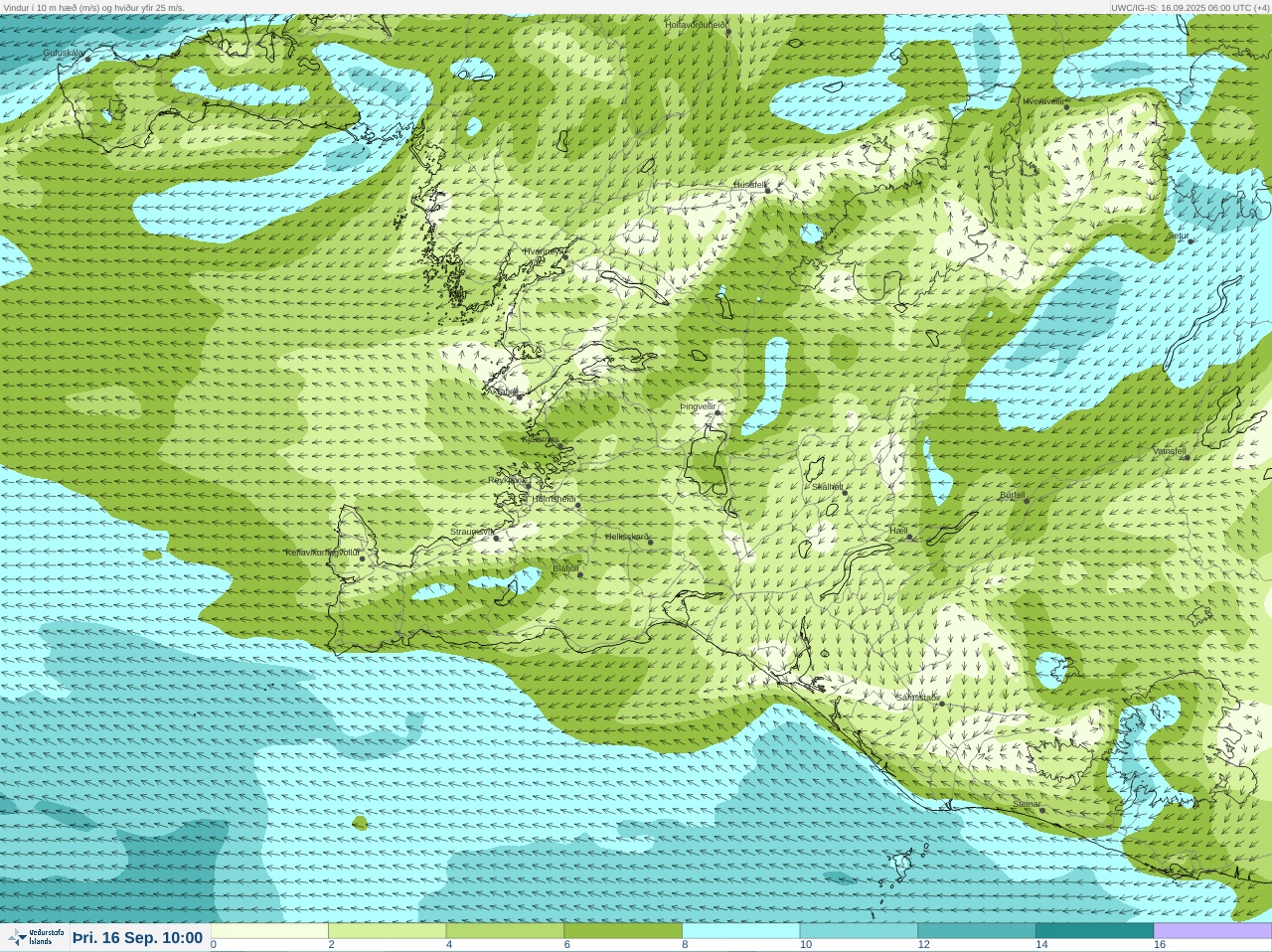Click the Steinar station label
The width and height of the screenshot is (1272, 952).
[1027, 804]
